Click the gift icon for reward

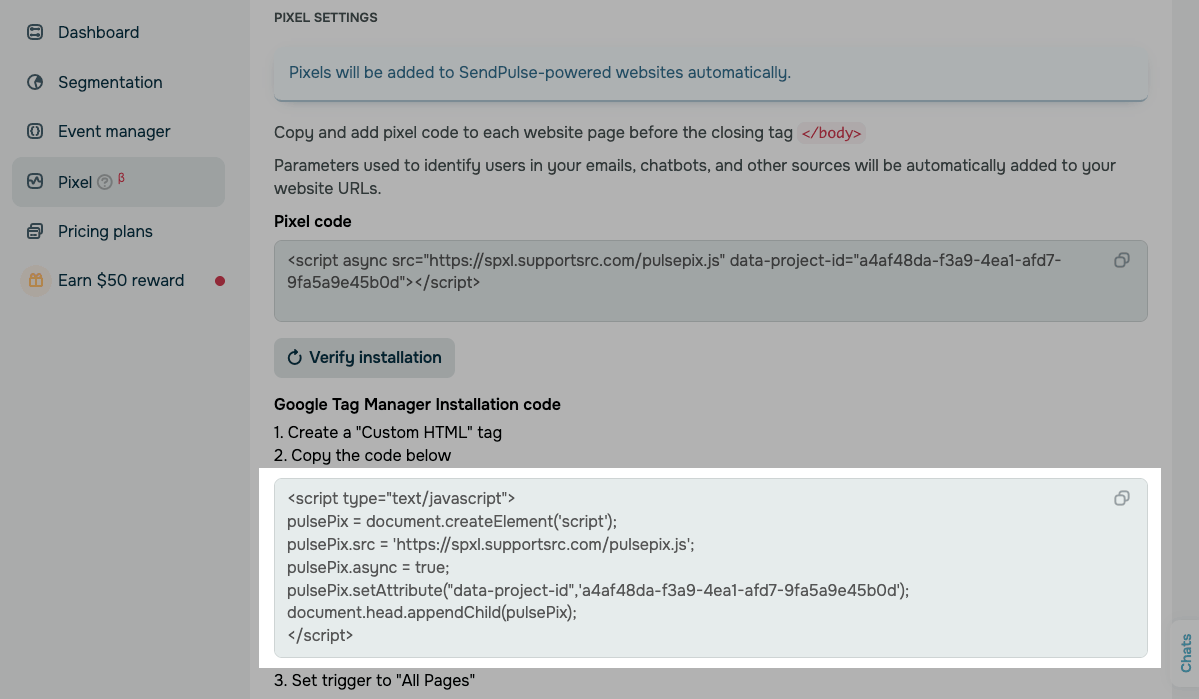35,281
